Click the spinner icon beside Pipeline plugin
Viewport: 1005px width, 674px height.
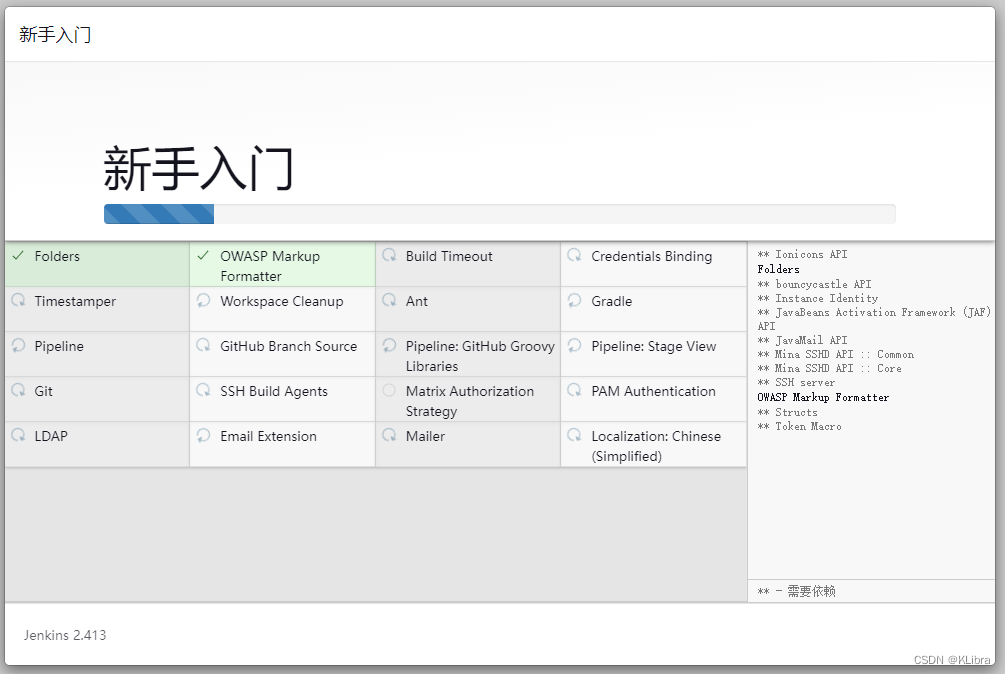pos(18,345)
